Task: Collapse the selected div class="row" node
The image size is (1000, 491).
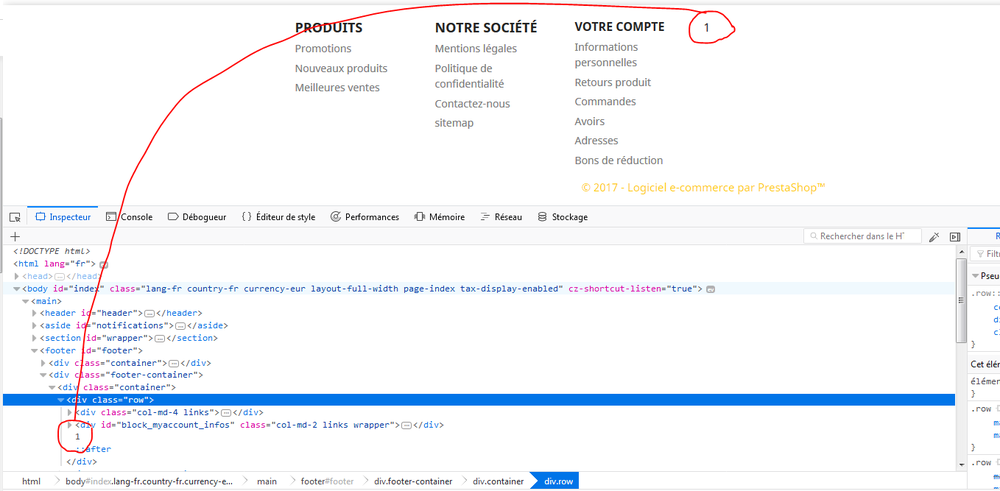Action: (x=61, y=400)
